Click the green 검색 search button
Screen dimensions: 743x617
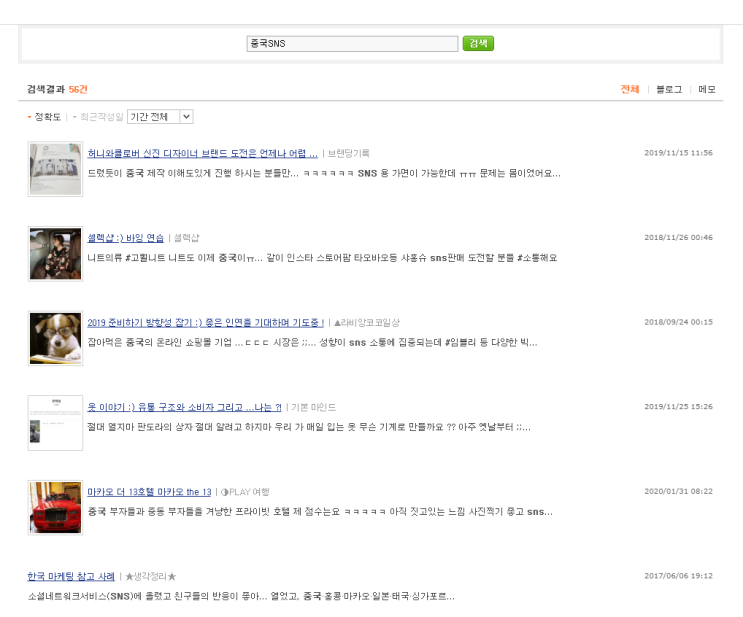pyautogui.click(x=478, y=43)
